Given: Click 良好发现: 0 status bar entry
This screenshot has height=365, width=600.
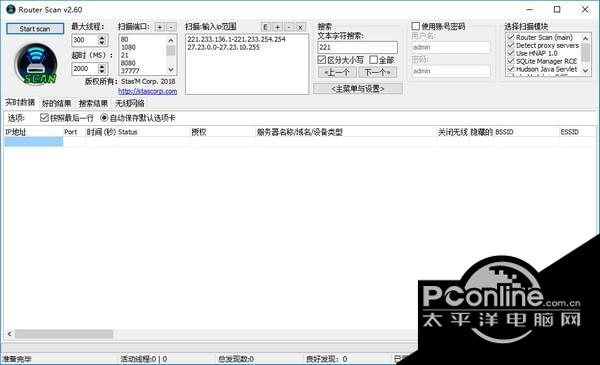Looking at the screenshot, I should (x=326, y=359).
